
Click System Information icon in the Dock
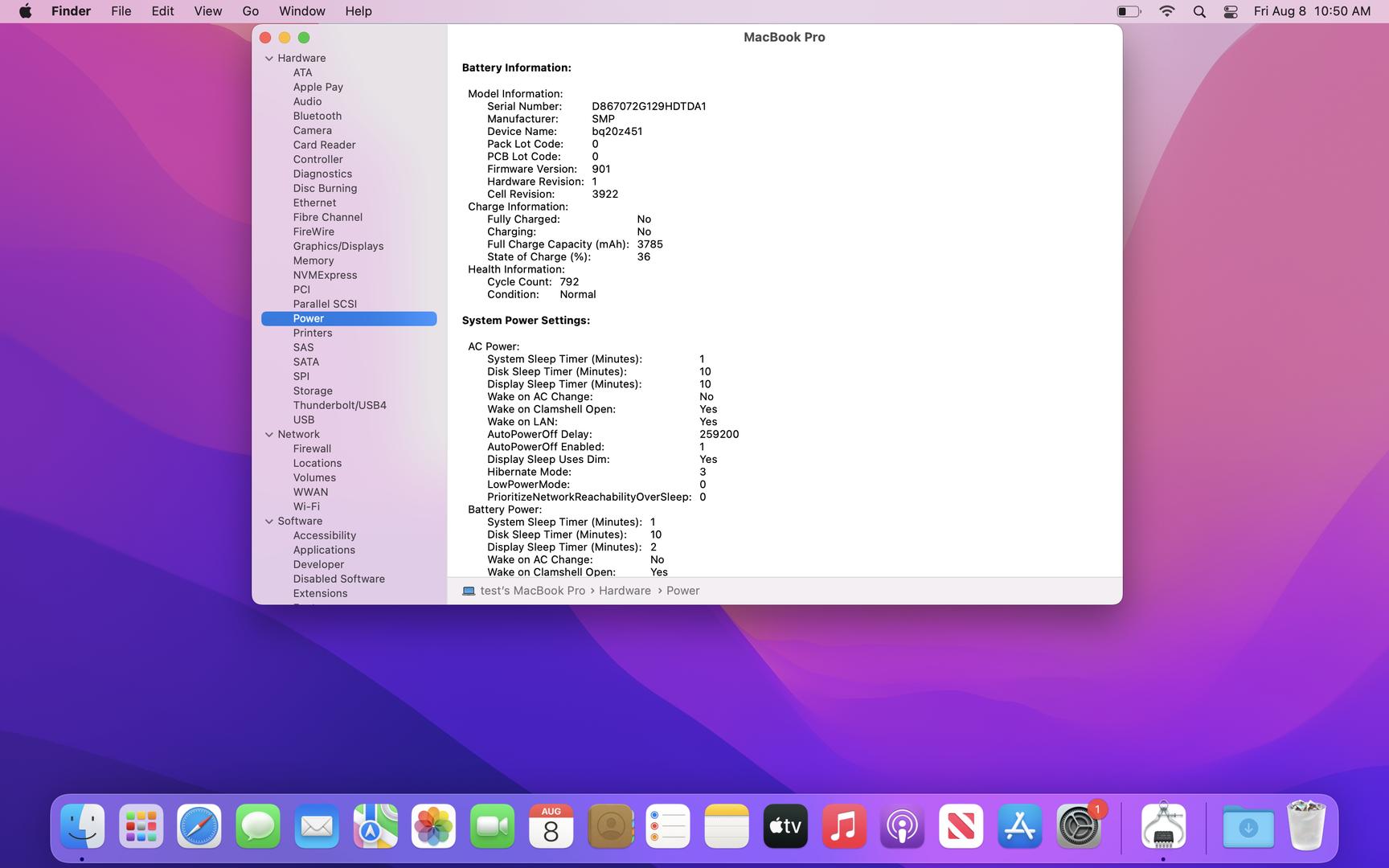[x=1163, y=826]
